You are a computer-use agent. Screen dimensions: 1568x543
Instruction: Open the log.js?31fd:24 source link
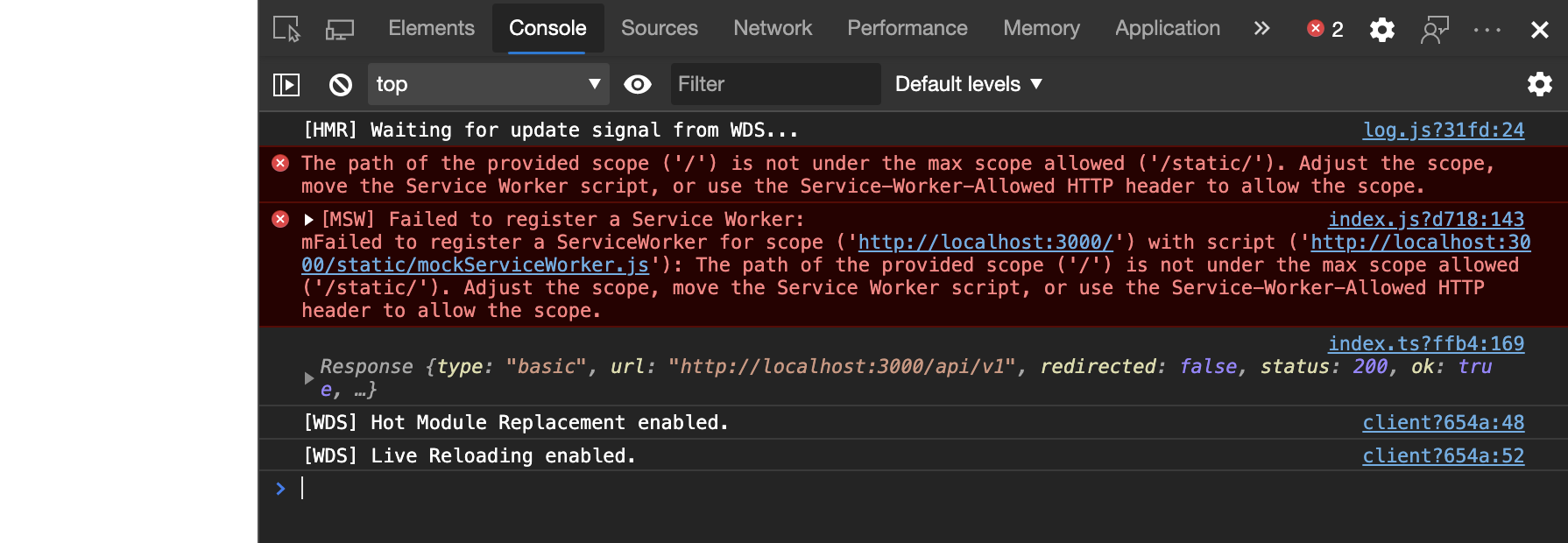1444,130
